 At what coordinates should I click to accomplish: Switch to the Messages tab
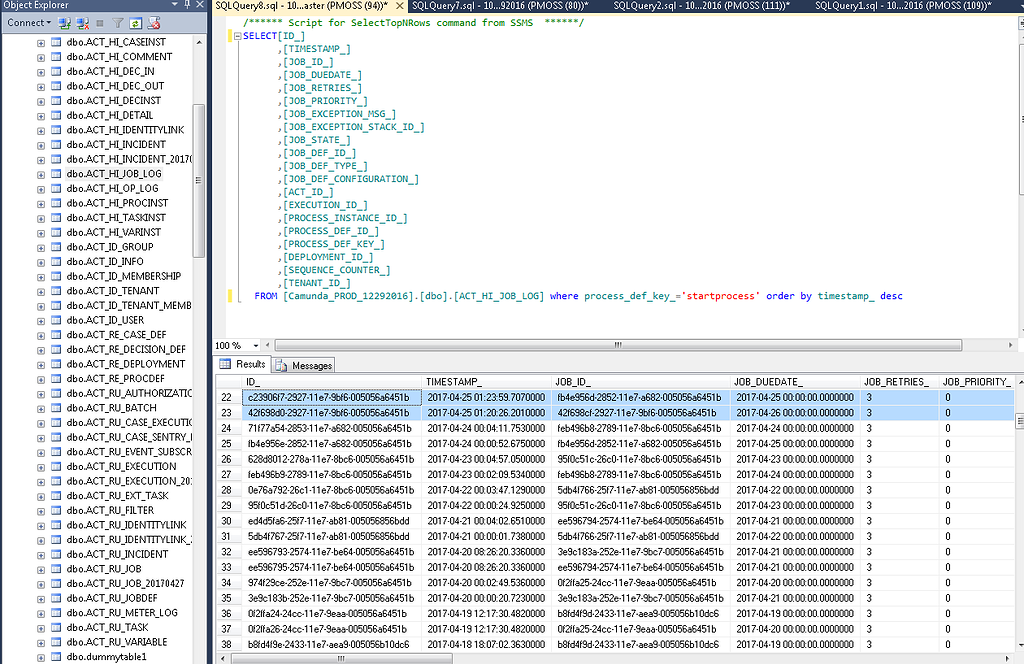coord(304,366)
